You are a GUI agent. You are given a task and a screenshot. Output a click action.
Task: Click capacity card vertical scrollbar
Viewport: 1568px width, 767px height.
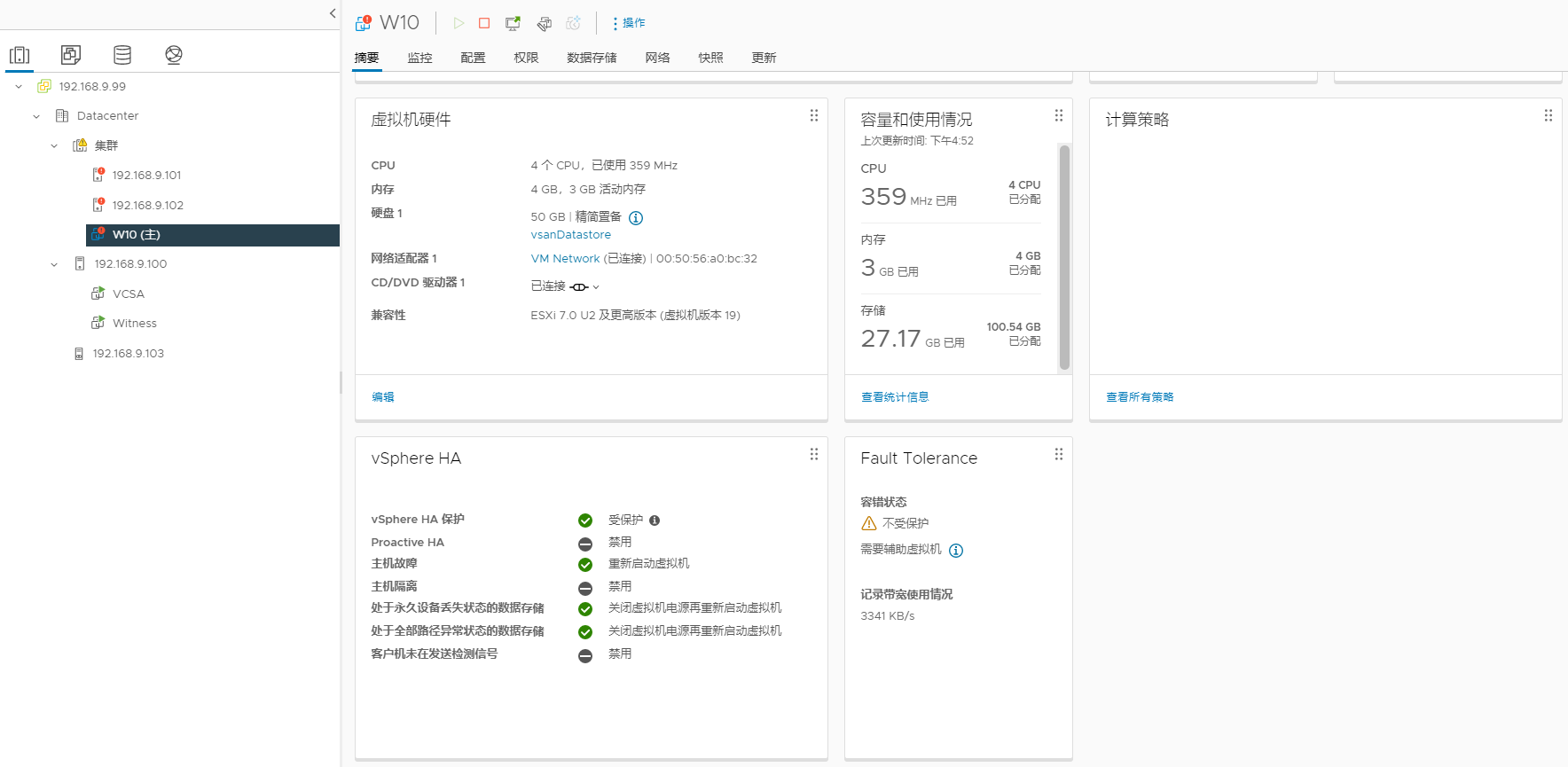[1064, 257]
